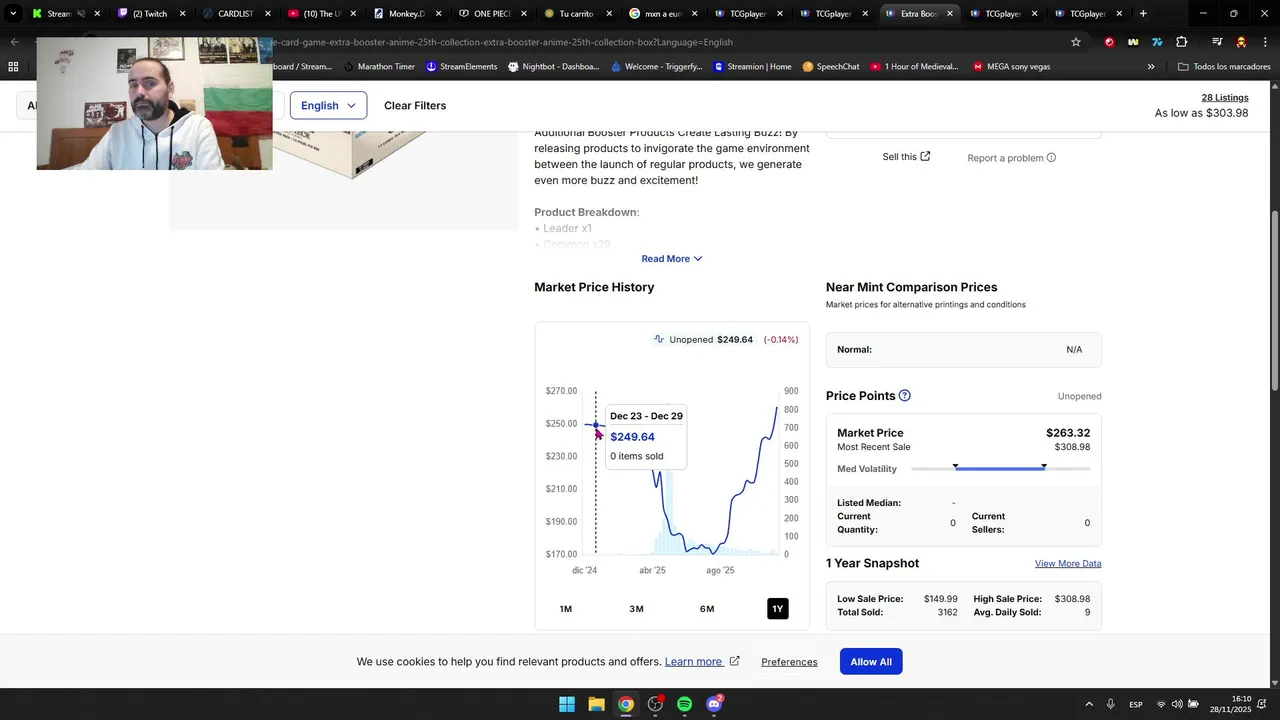Open the Nightbot bookmark

click(553, 67)
